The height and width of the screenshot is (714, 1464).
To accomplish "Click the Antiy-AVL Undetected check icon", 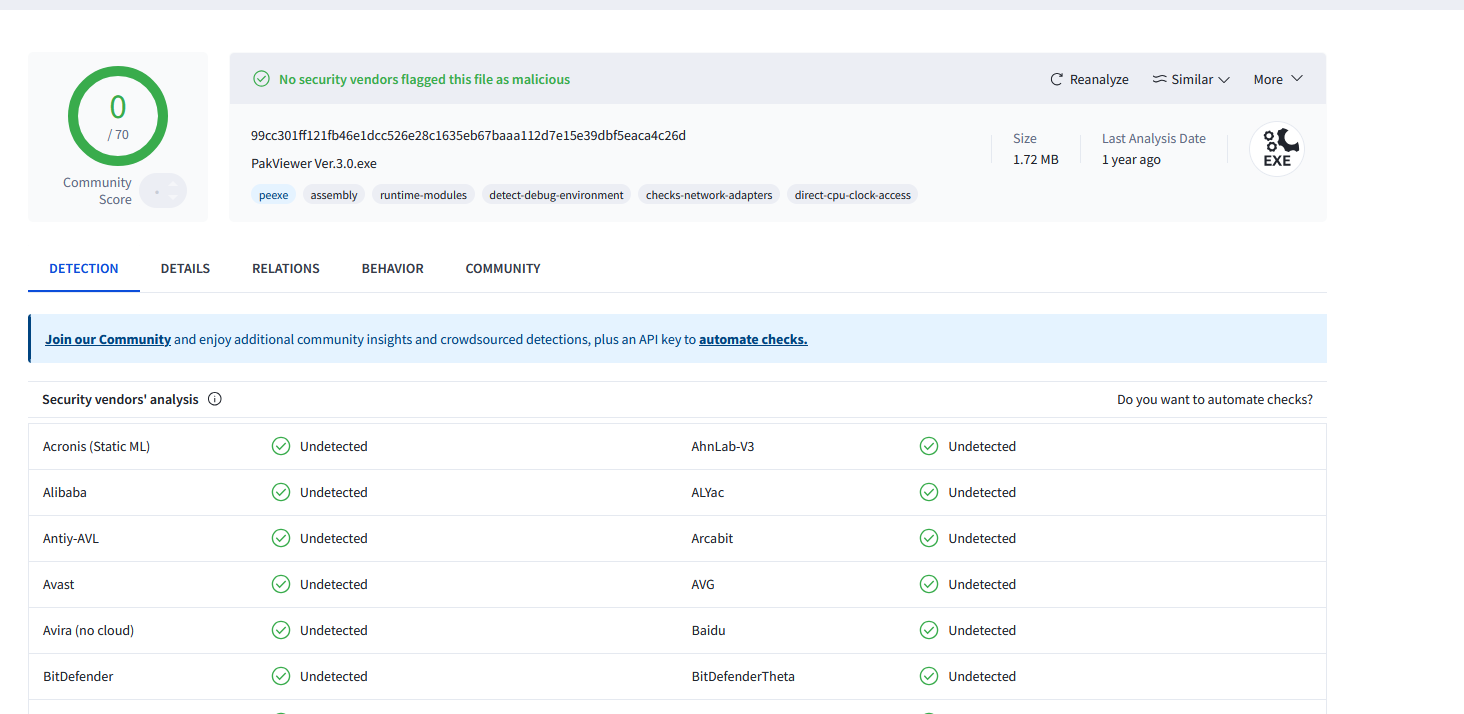I will [281, 538].
